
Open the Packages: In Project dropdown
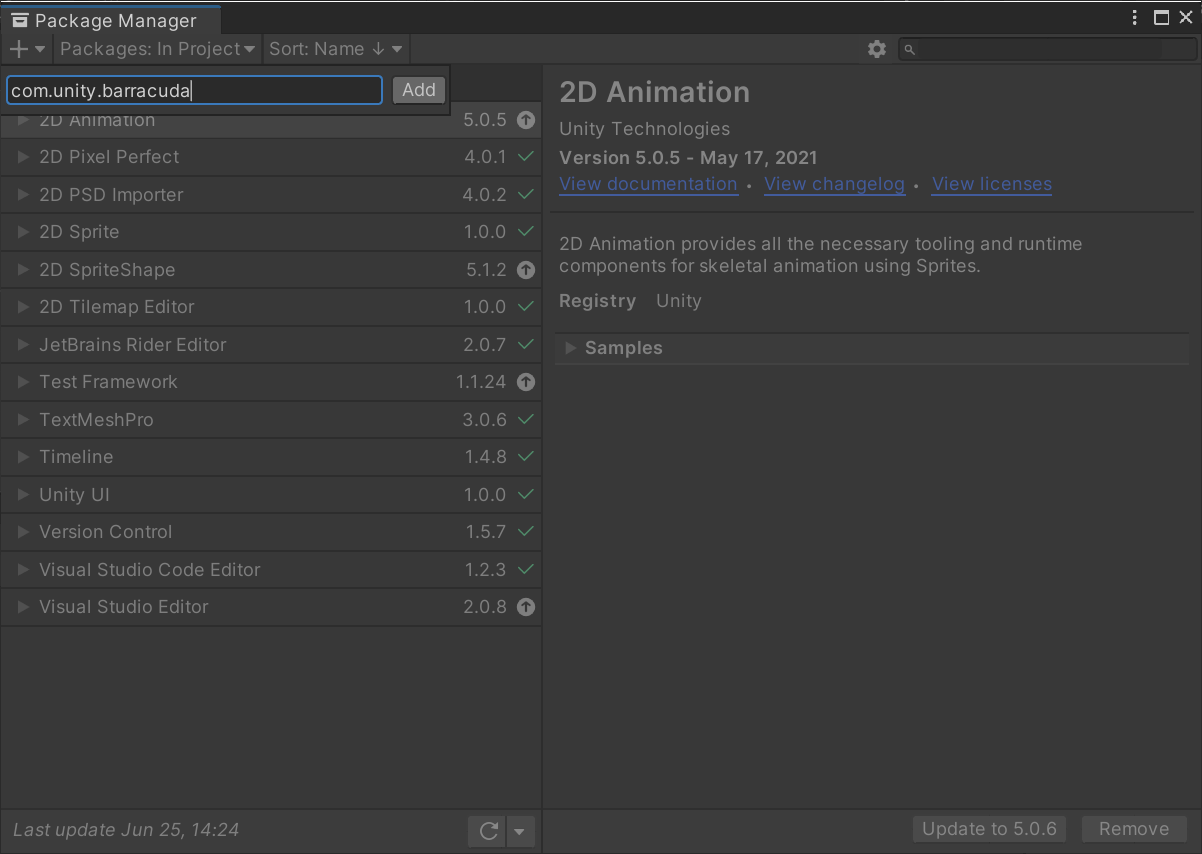157,49
